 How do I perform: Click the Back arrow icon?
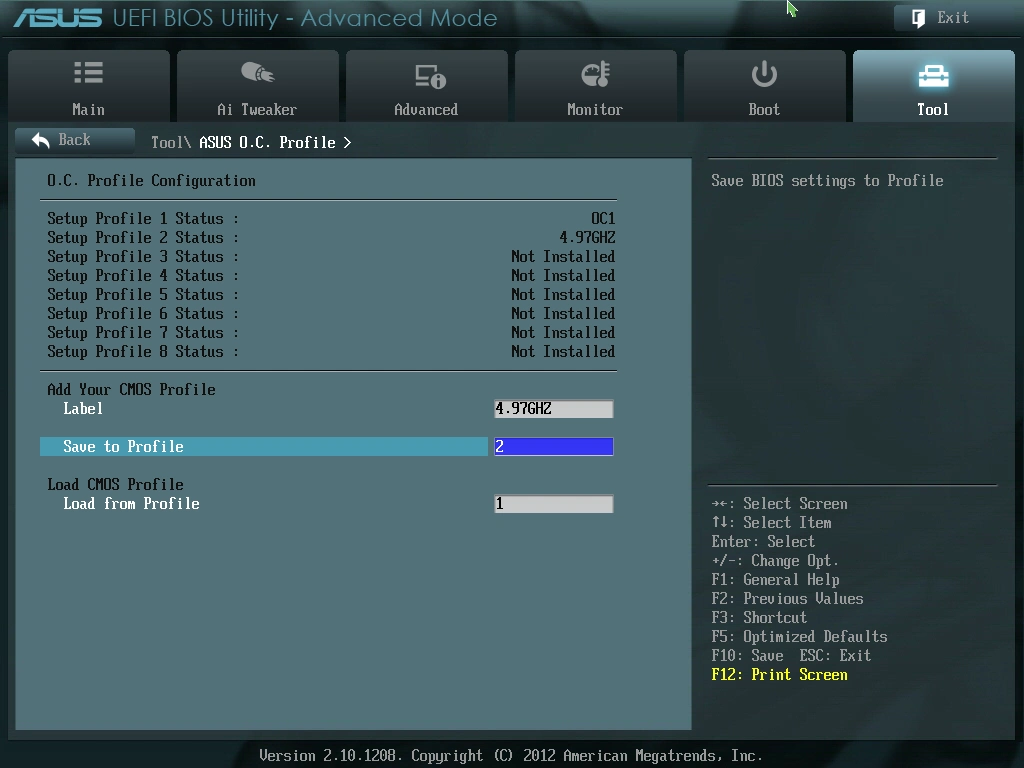[40, 140]
